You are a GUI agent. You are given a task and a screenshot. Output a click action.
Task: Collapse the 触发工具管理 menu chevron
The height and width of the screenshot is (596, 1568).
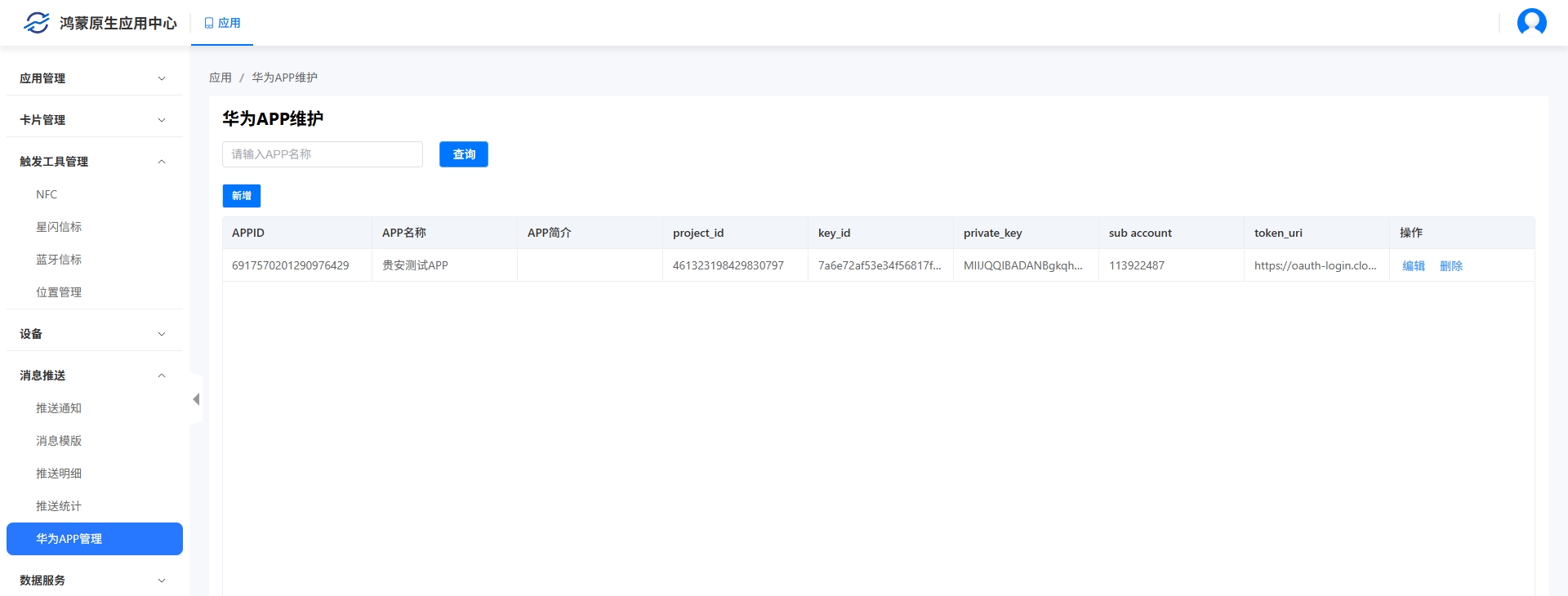point(162,162)
